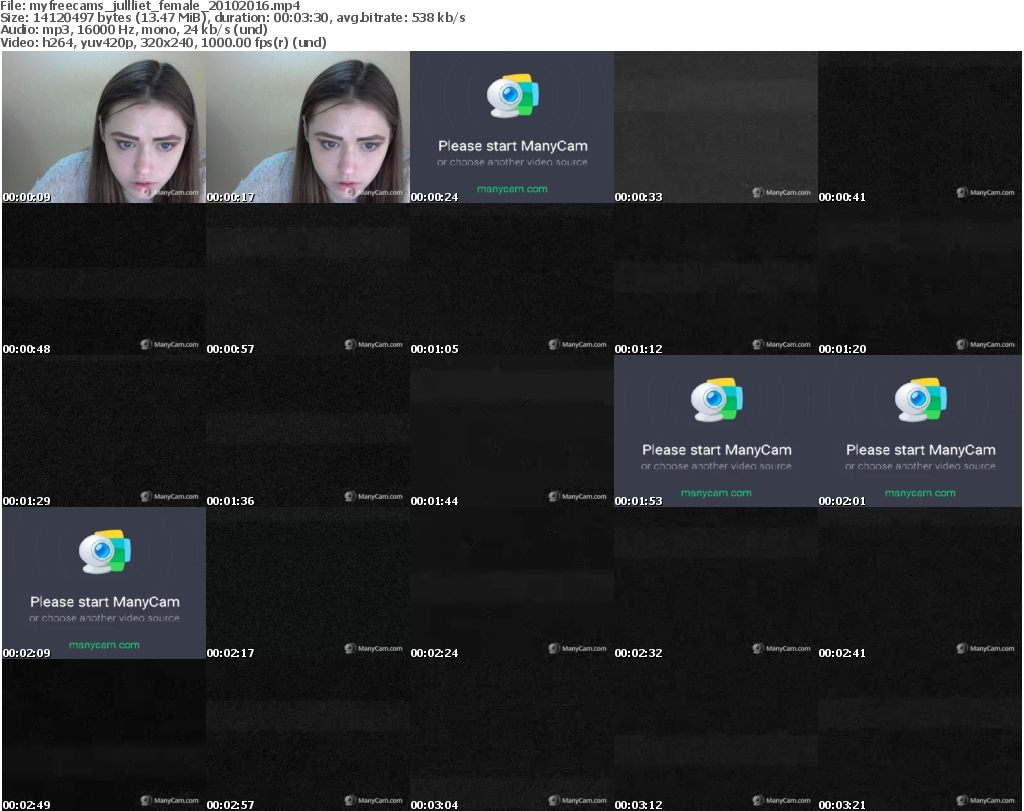Pick the frame stamped 00:01:05

click(x=512, y=279)
